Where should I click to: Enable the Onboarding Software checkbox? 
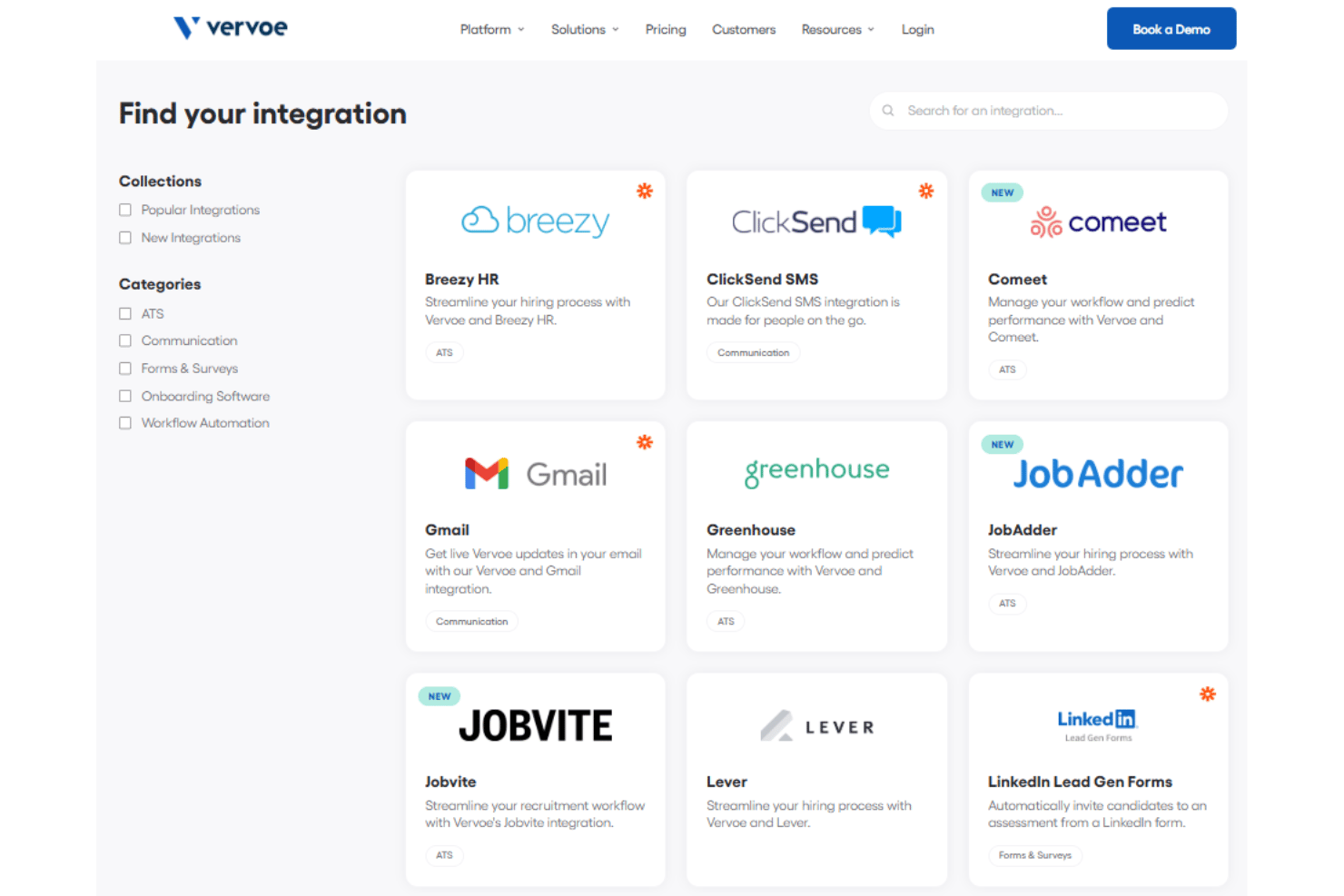click(125, 396)
